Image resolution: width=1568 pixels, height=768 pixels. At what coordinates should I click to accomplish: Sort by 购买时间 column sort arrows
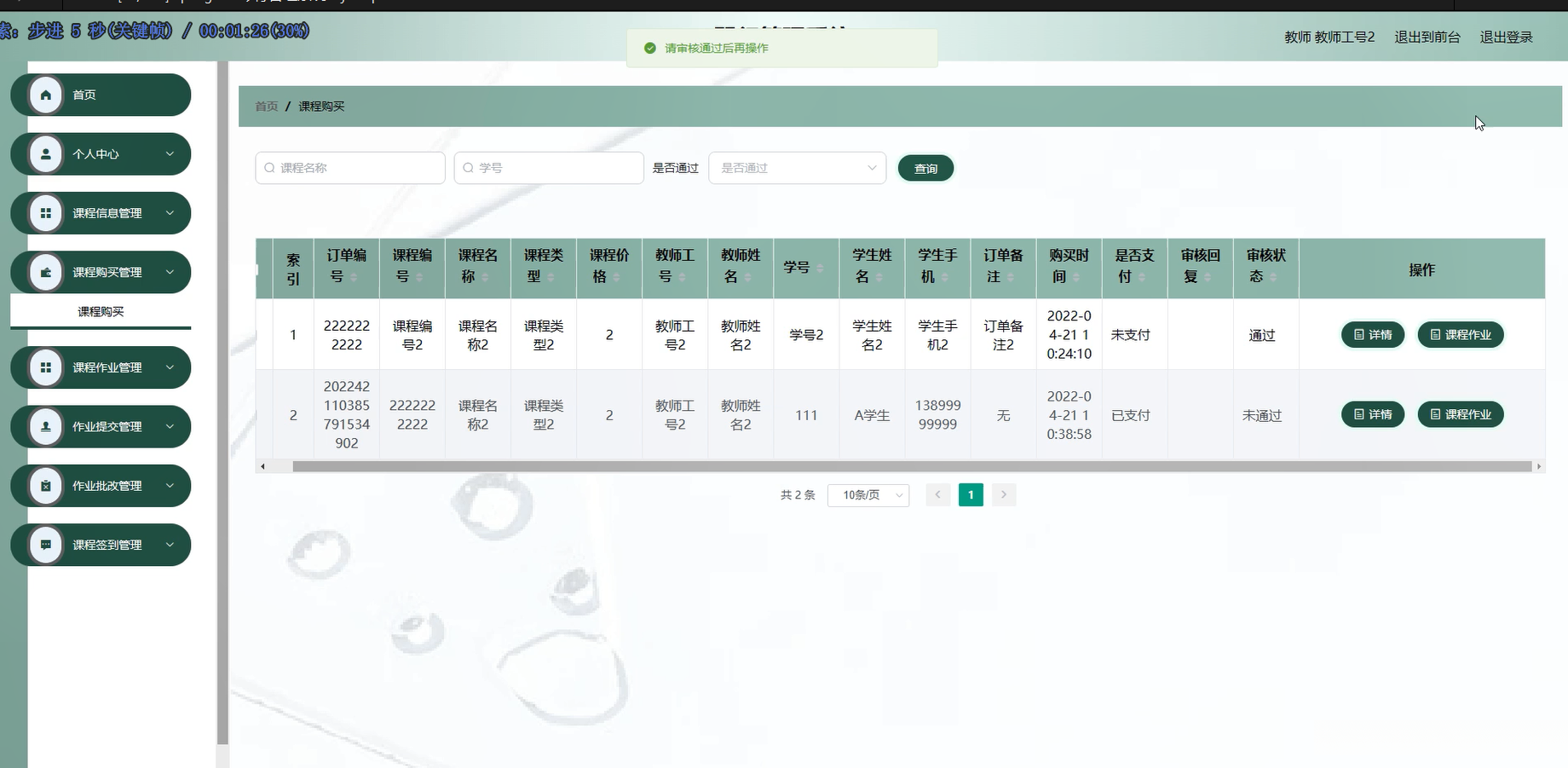tap(1075, 277)
